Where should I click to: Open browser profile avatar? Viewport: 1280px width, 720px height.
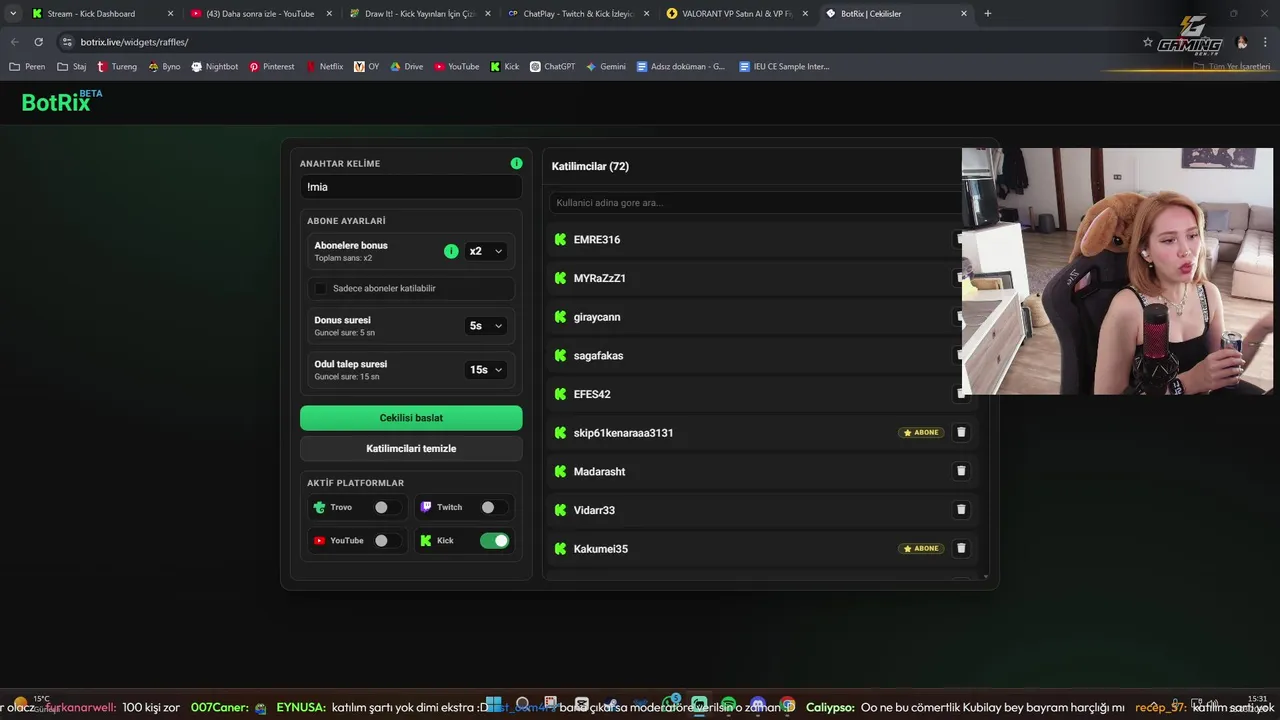(1242, 42)
